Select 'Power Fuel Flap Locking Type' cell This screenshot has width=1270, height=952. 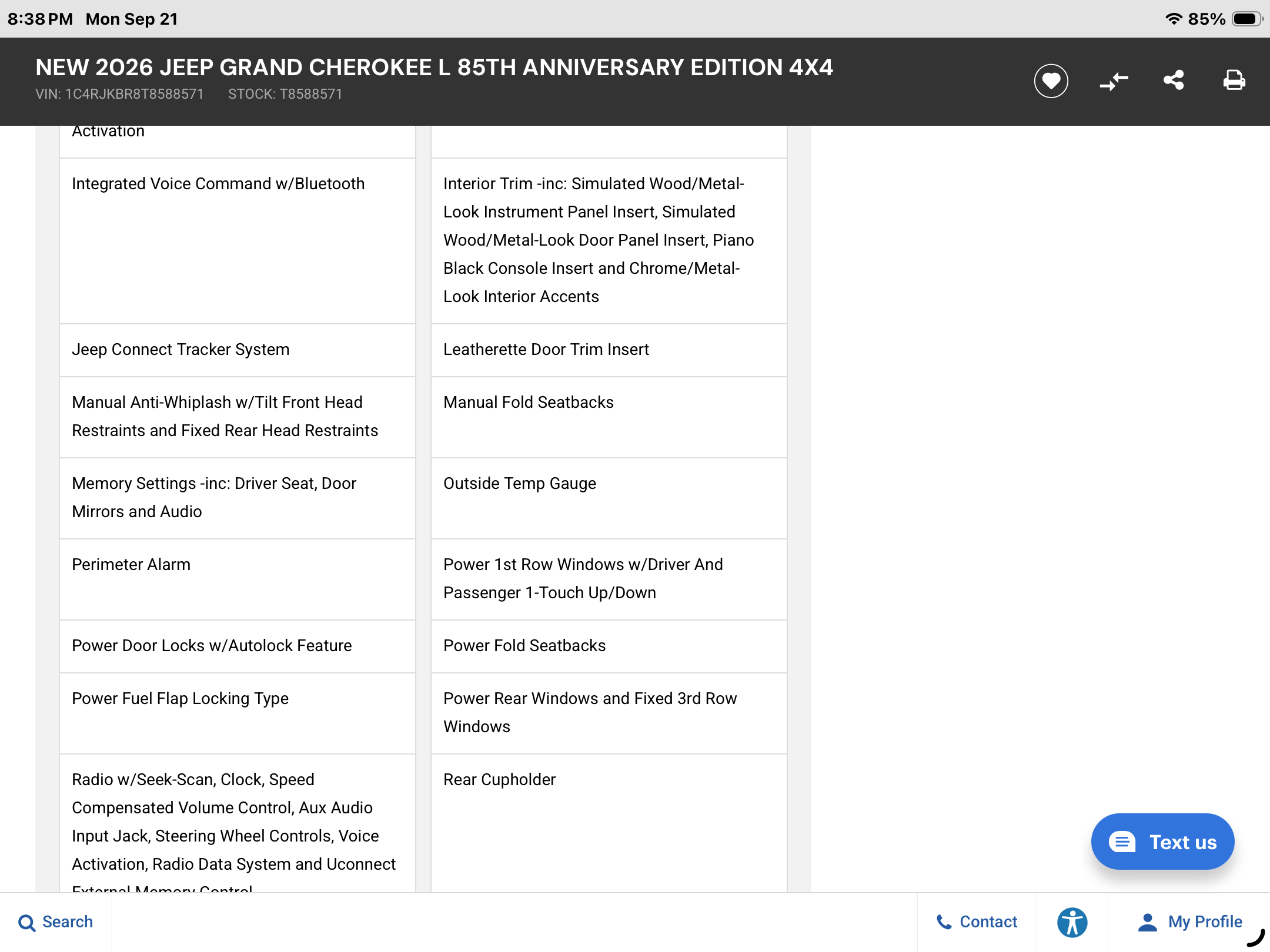238,713
